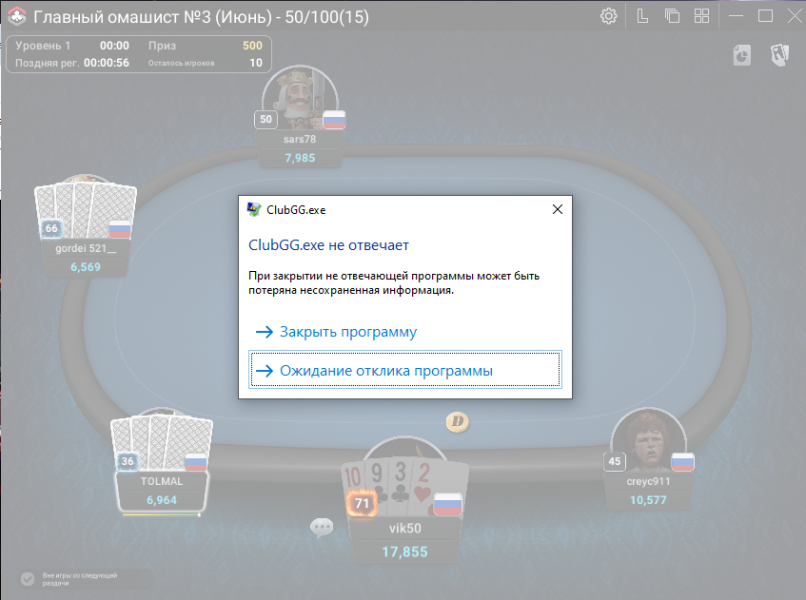Image resolution: width=806 pixels, height=600 pixels.
Task: Maximize the poker table window
Action: click(765, 16)
